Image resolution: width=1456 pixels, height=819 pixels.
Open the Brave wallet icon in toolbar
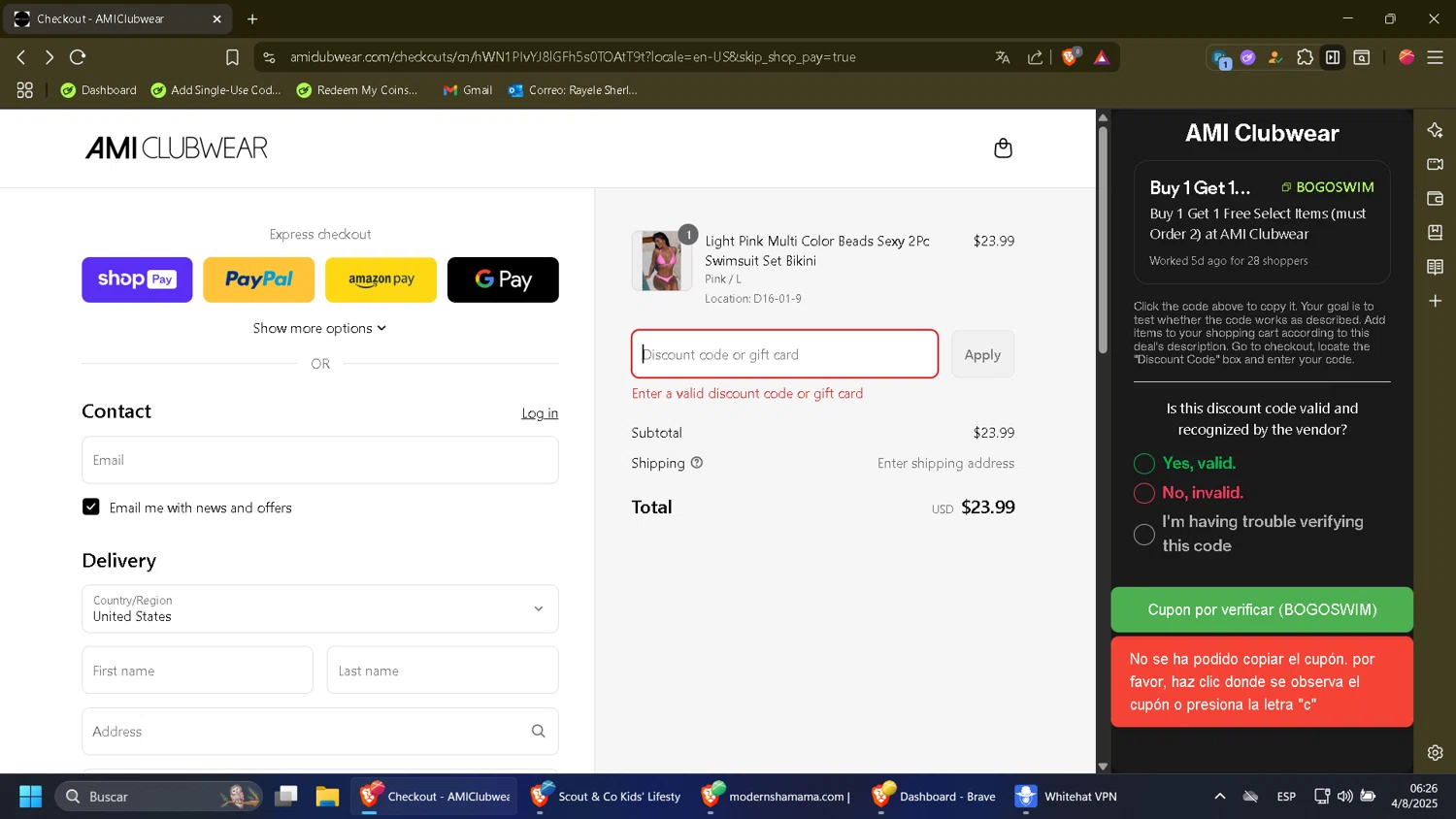[1362, 57]
